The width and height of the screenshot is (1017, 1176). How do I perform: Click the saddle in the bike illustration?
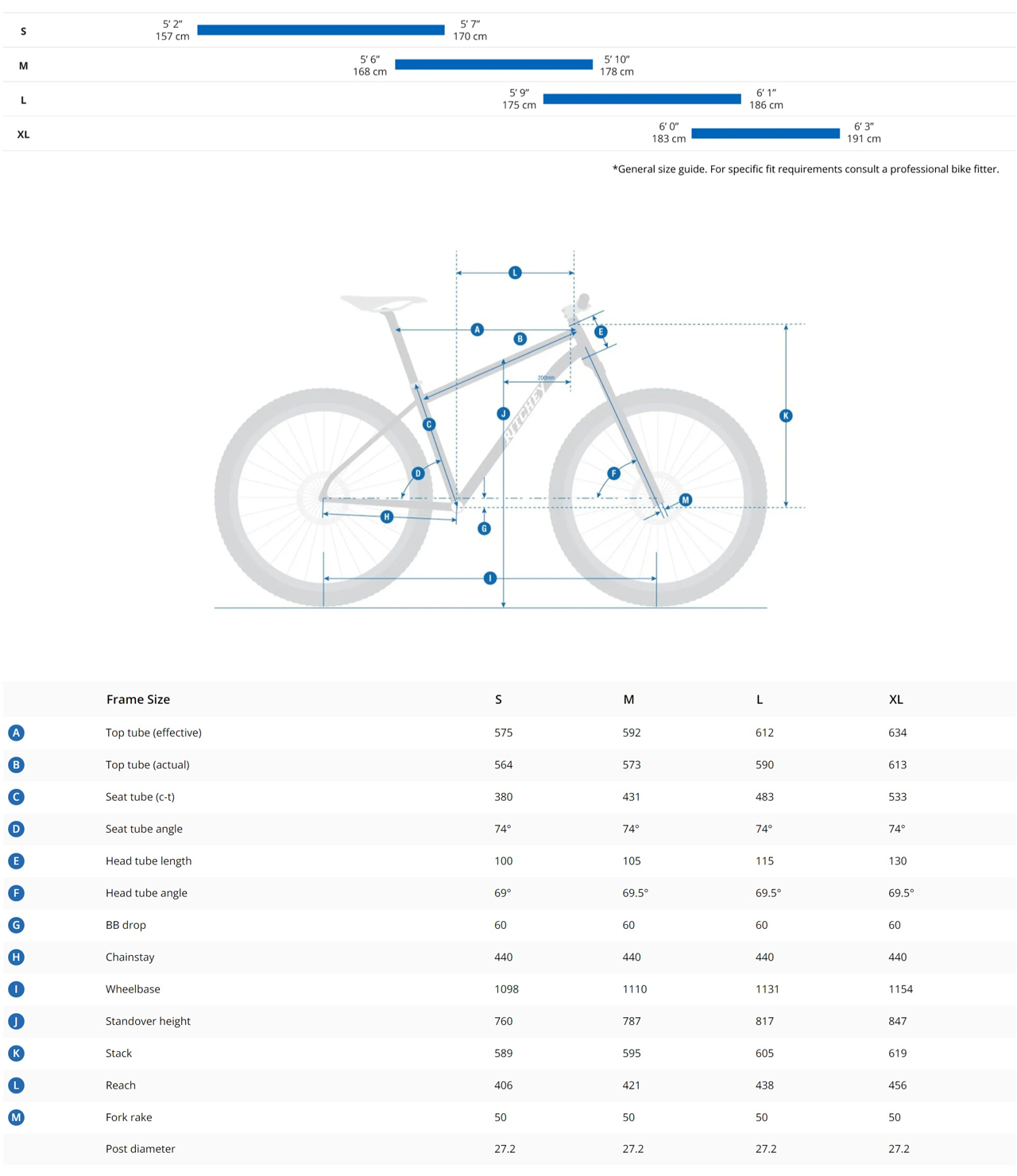383,302
